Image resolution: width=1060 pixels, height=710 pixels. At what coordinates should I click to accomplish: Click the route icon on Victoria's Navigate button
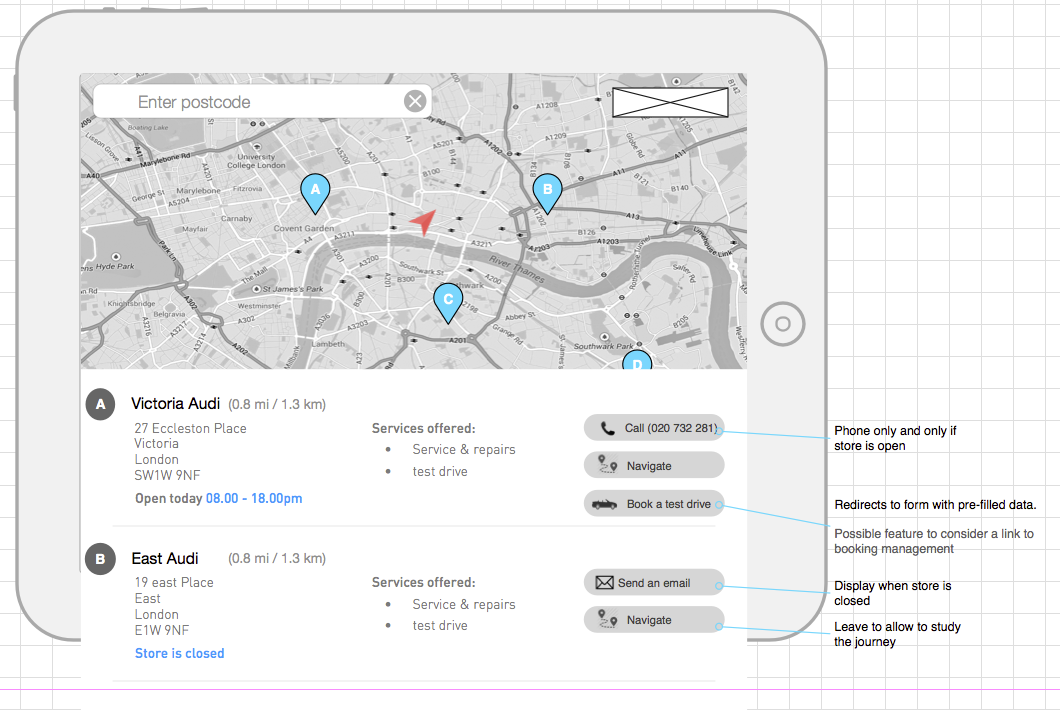(x=608, y=465)
